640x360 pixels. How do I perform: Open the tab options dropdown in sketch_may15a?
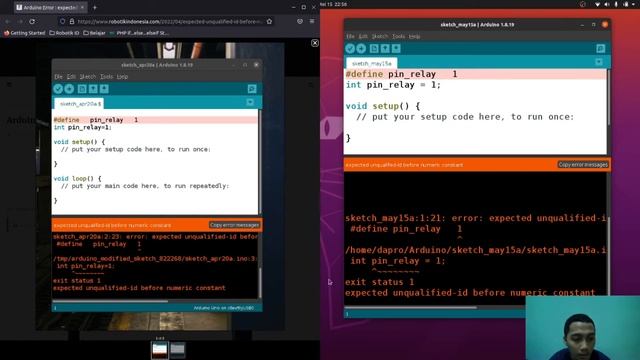(599, 62)
